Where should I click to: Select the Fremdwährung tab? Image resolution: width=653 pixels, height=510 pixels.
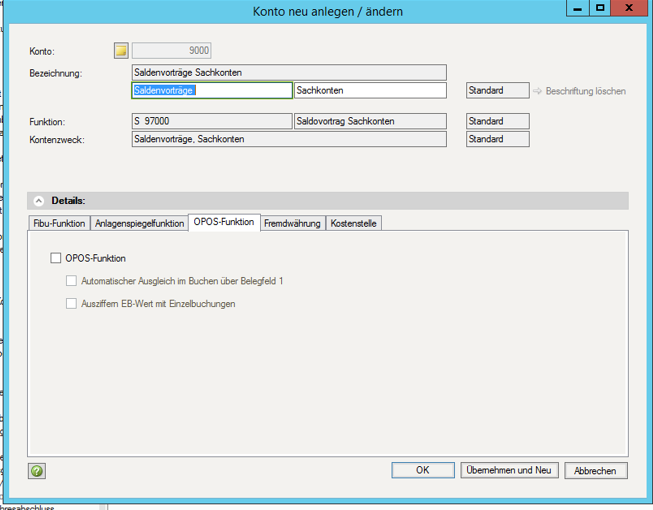(x=293, y=224)
